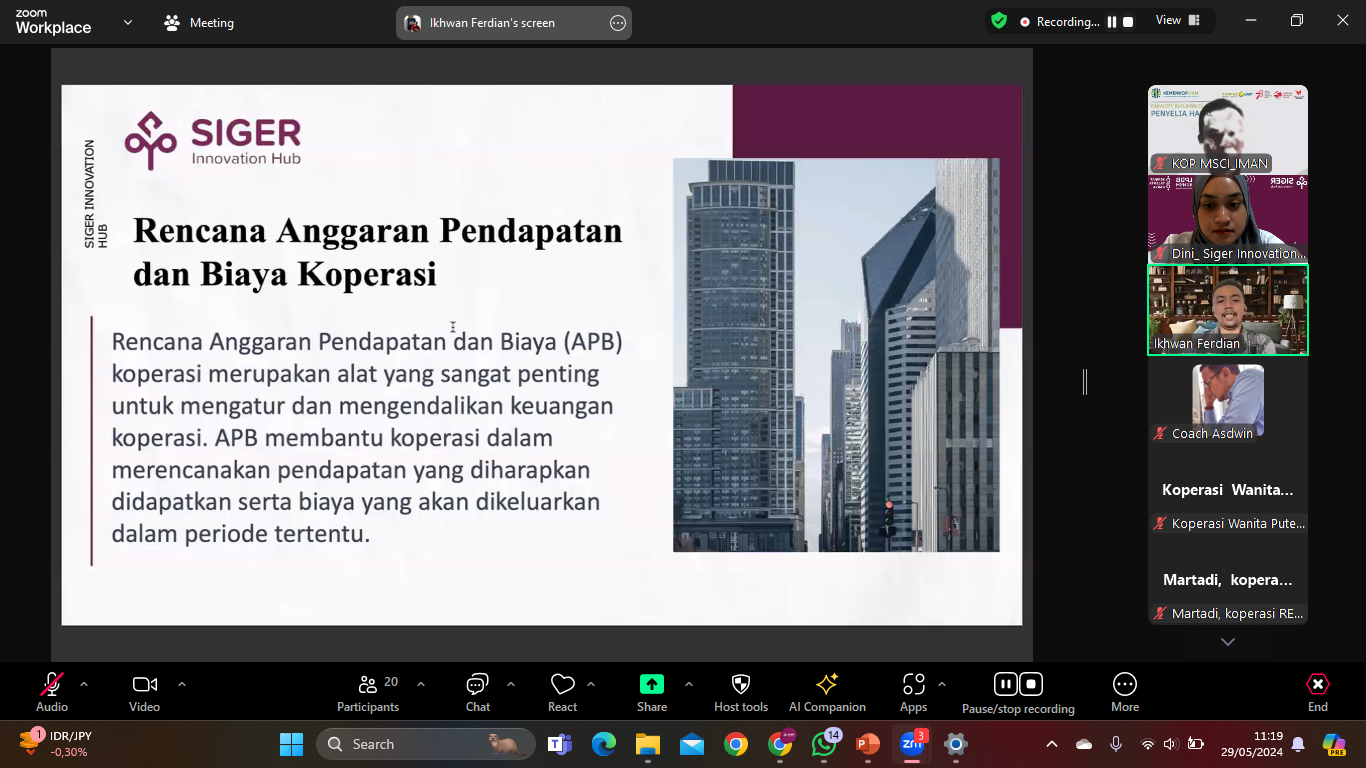Open the View layout menu
This screenshot has height=768, width=1366.
1178,20
